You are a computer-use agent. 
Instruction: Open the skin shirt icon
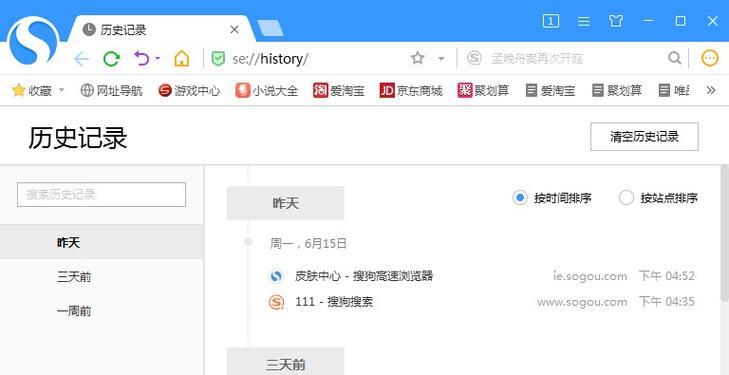tap(616, 21)
